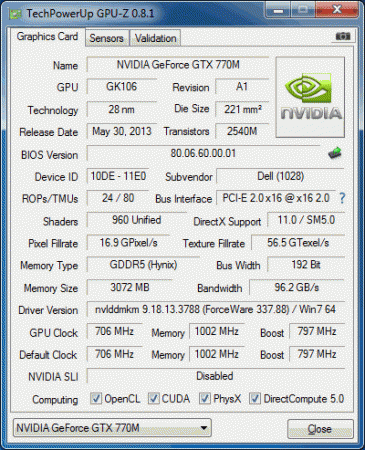The image size is (365, 450).
Task: Click the camera screenshot icon
Action: tap(343, 36)
